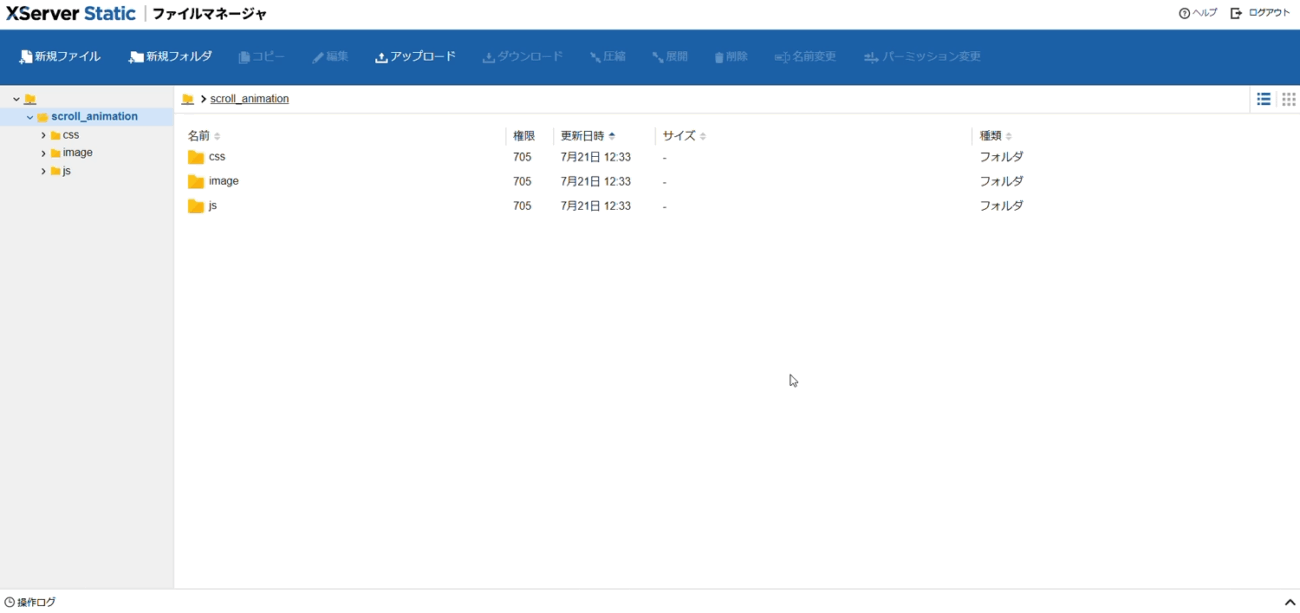Expand the image folder in tree
Screen dimensions: 1300x613
point(43,153)
